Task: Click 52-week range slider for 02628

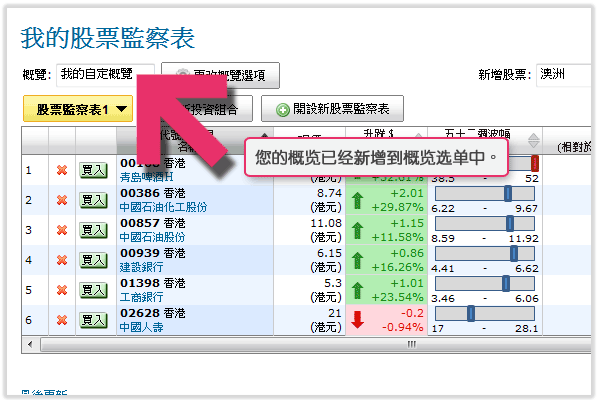Action: point(471,313)
